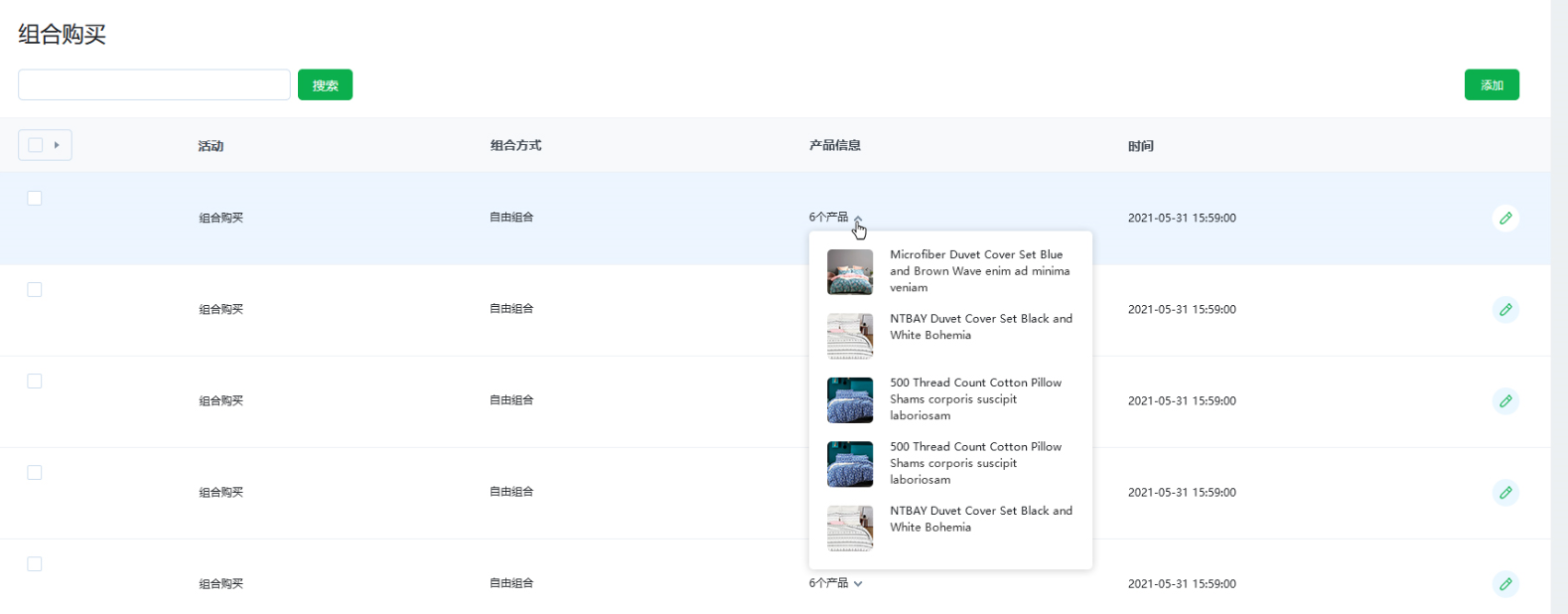Click the edit pencil icon in third row
Viewport: 1568px width, 614px height.
(x=1505, y=401)
